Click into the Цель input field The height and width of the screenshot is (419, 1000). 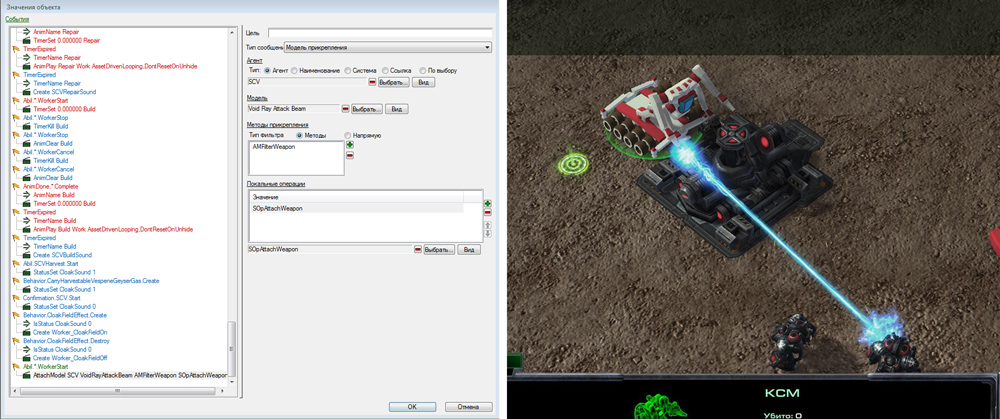380,33
